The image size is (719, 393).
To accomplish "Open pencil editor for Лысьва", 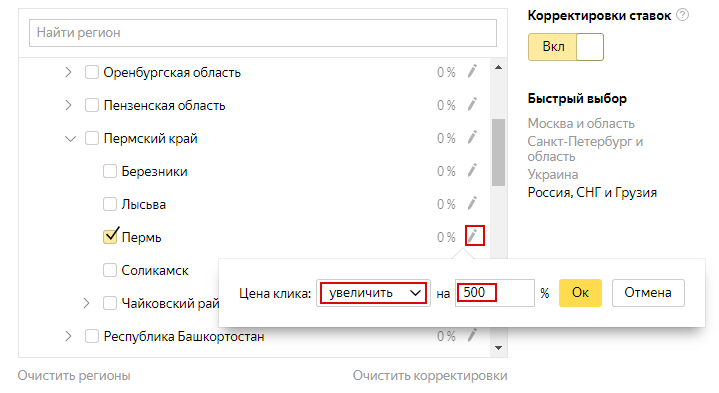I will click(x=472, y=204).
